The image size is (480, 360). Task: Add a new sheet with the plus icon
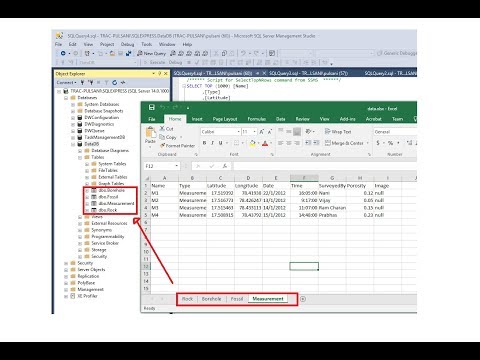click(x=303, y=299)
